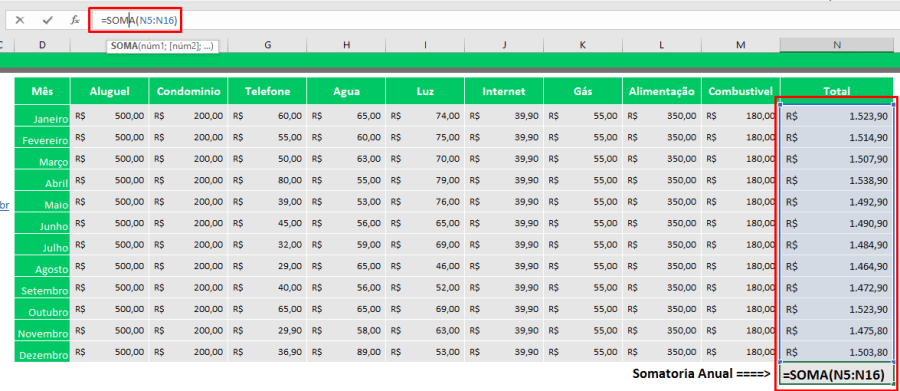Click the SOMA function tooltip name
The image size is (900, 391).
coord(125,47)
